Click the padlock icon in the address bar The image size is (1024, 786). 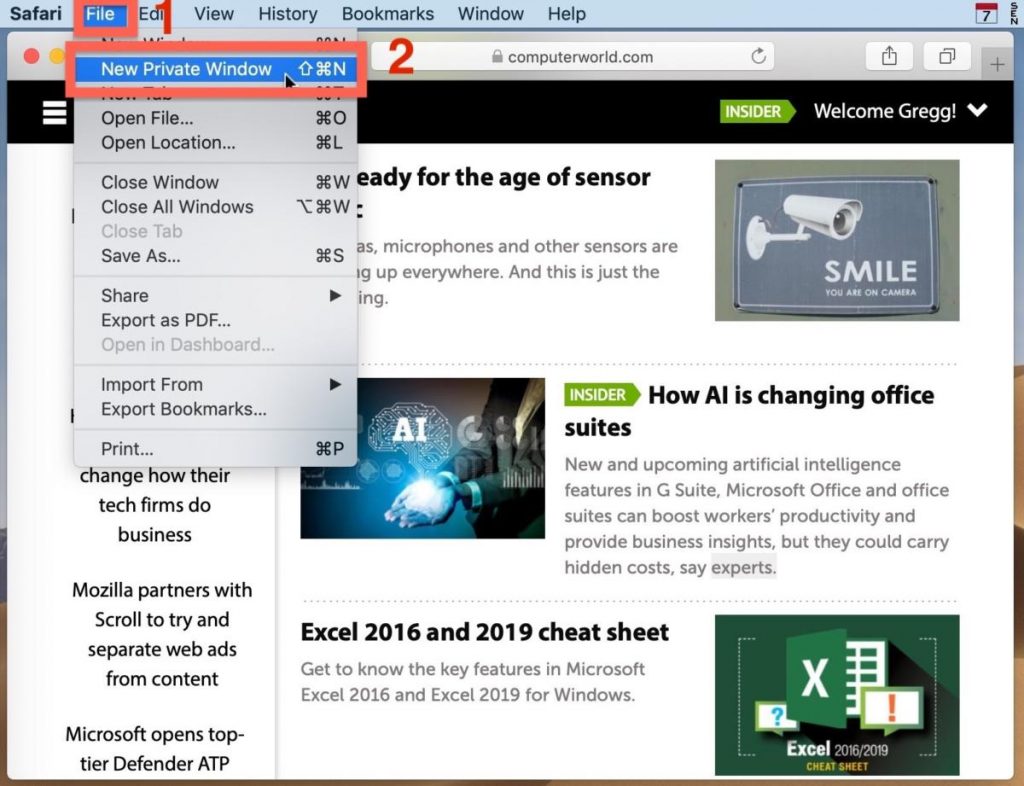pos(498,57)
